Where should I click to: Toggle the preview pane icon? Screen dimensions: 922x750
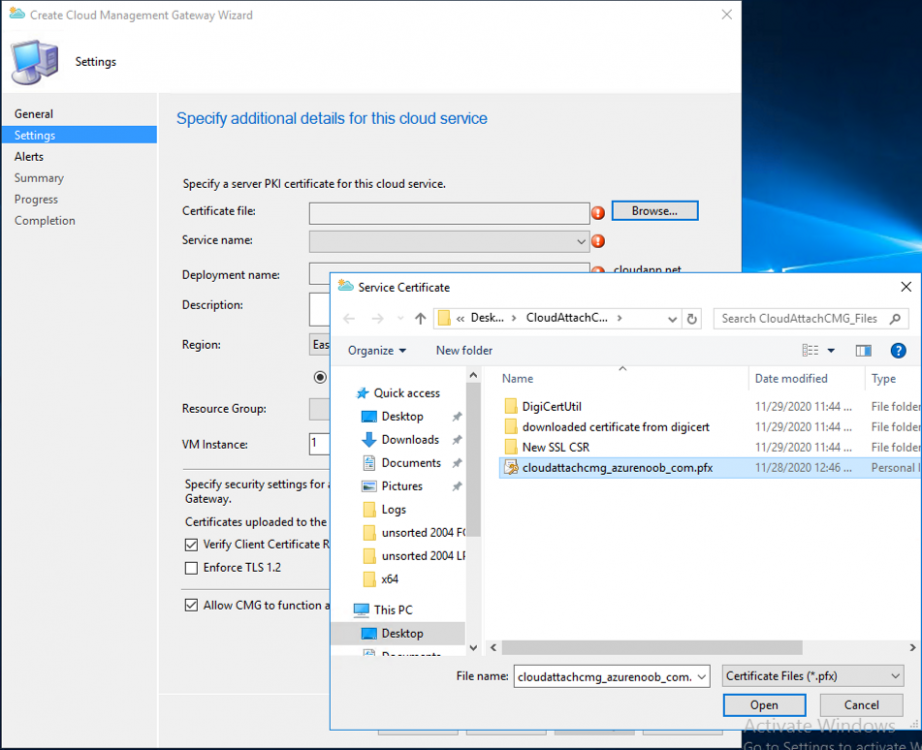tap(863, 351)
